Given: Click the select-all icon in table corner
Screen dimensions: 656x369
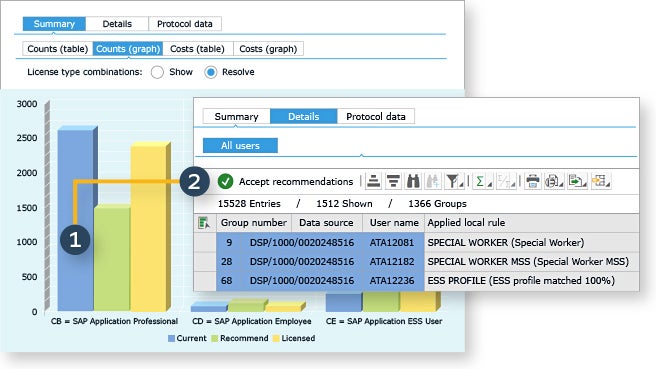Looking at the screenshot, I should (x=205, y=223).
